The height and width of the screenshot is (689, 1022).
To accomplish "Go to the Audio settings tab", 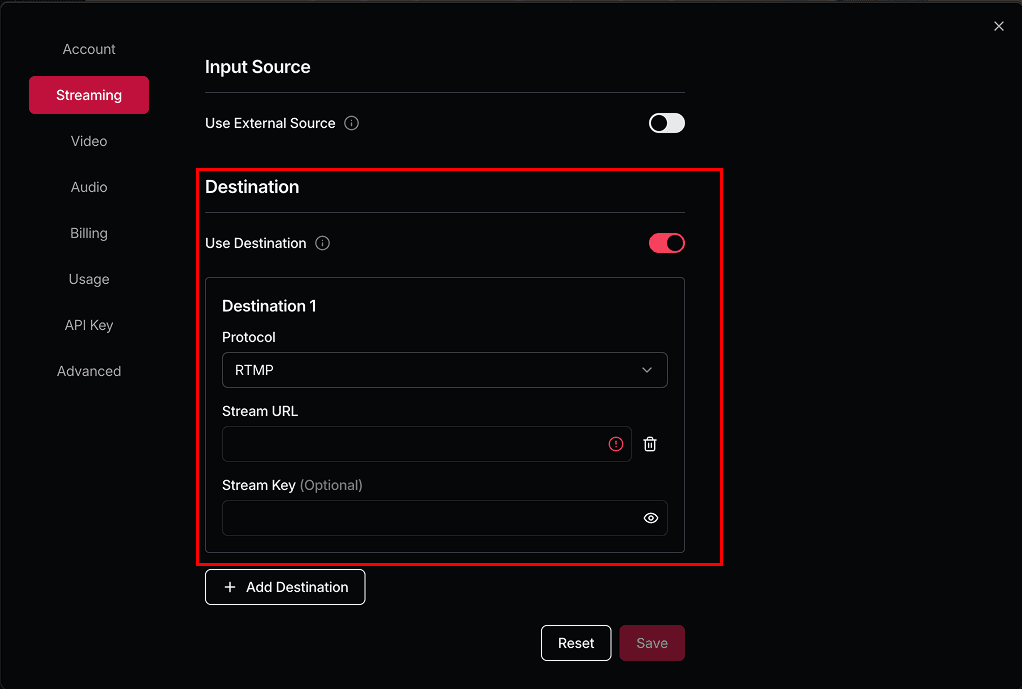I will pos(89,187).
